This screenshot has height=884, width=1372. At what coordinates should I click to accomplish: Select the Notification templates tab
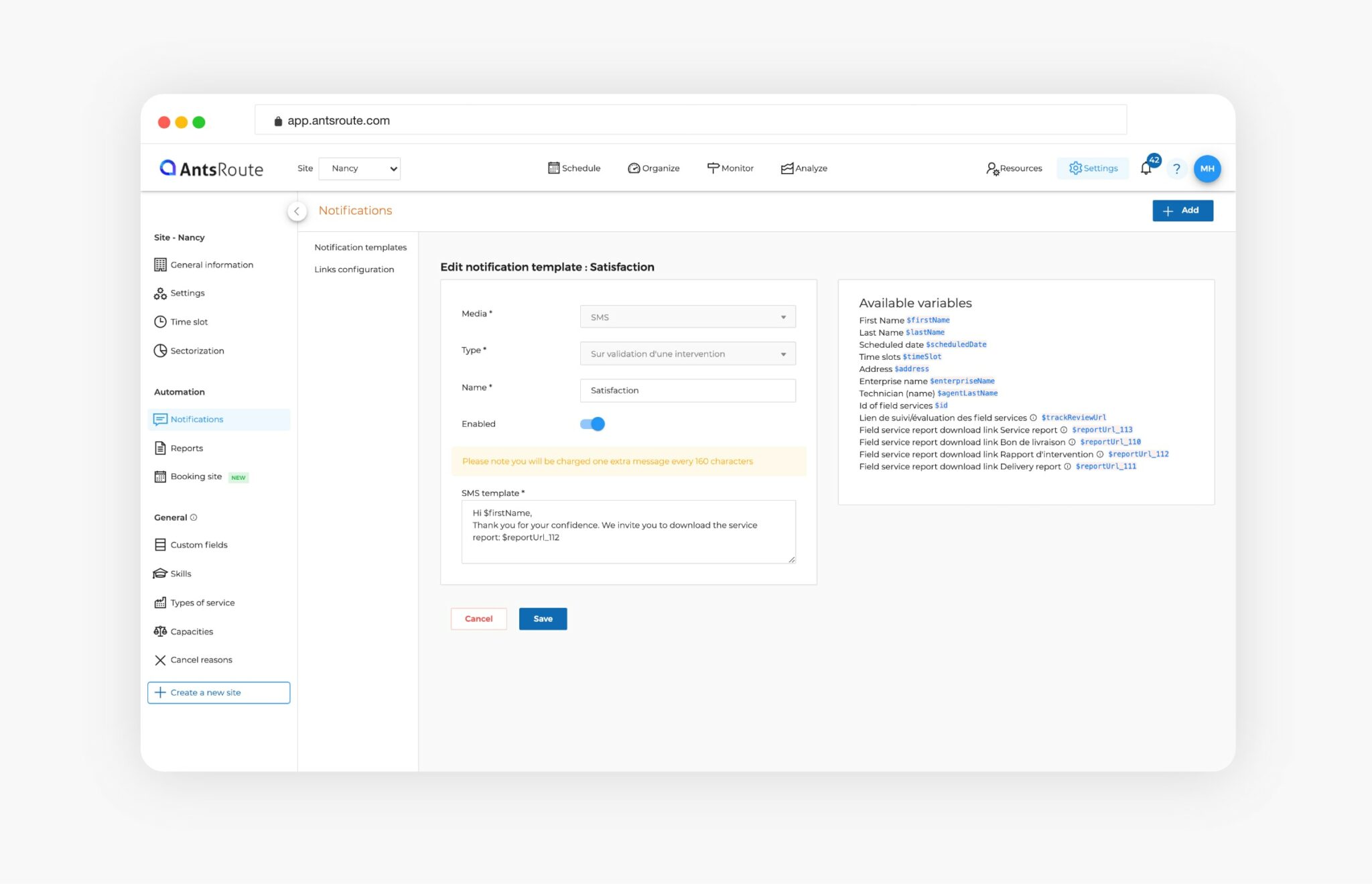click(360, 247)
